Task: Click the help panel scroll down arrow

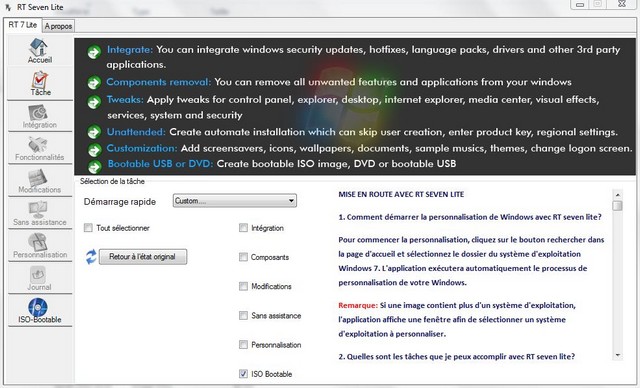Action: click(618, 355)
